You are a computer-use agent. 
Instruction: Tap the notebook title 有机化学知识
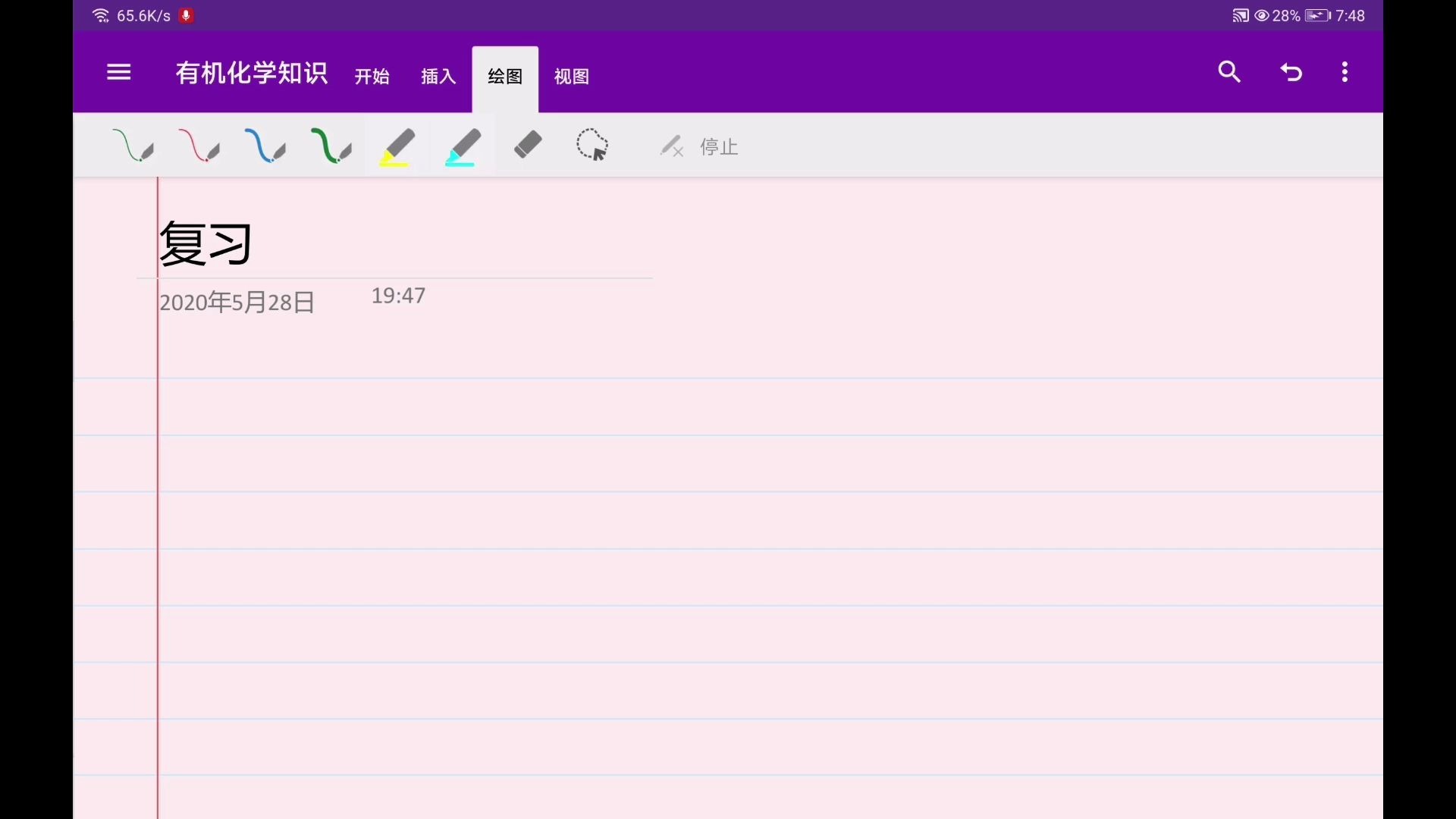252,73
